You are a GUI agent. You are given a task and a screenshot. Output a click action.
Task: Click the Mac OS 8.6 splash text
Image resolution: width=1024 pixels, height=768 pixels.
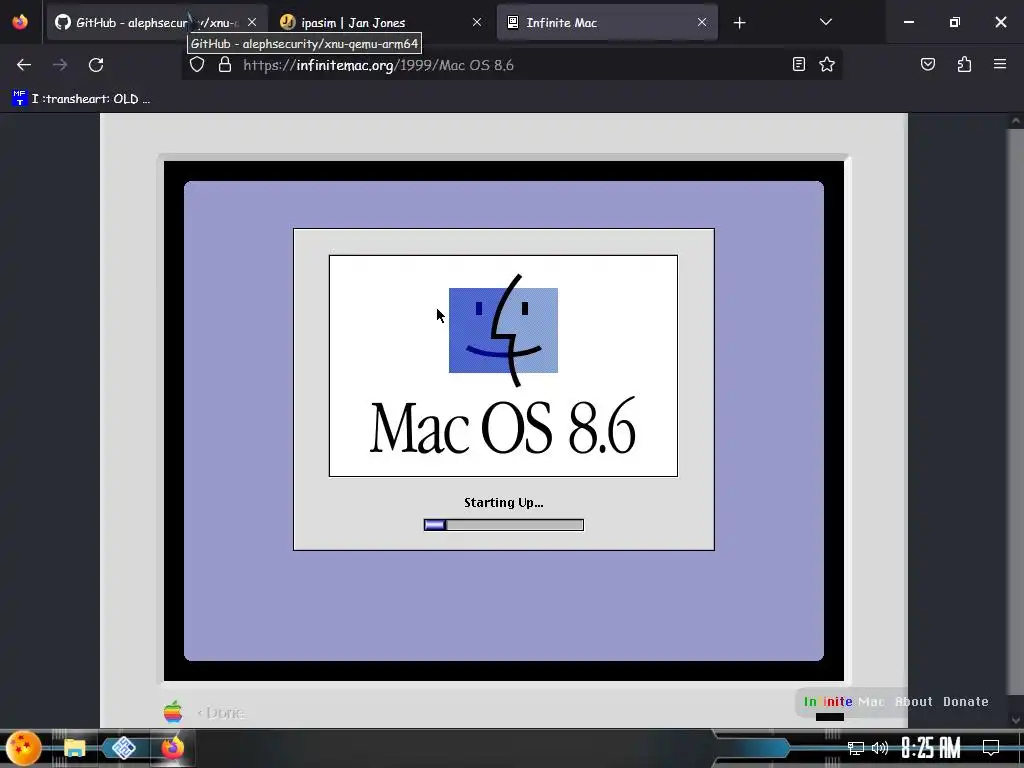pyautogui.click(x=503, y=426)
